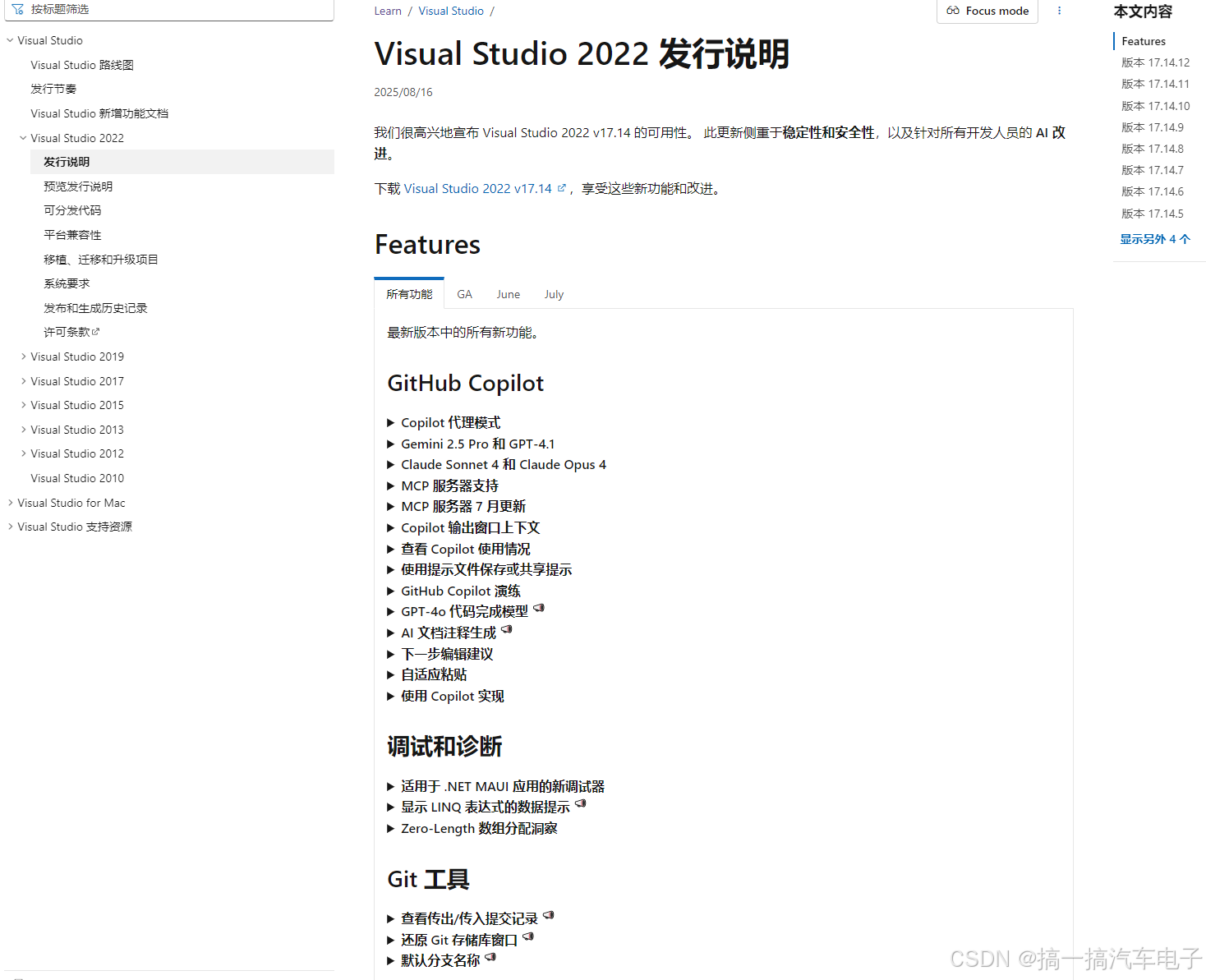1206x980 pixels.
Task: Expand 使用提示文件保存或共享提示 section
Action: tap(480, 570)
